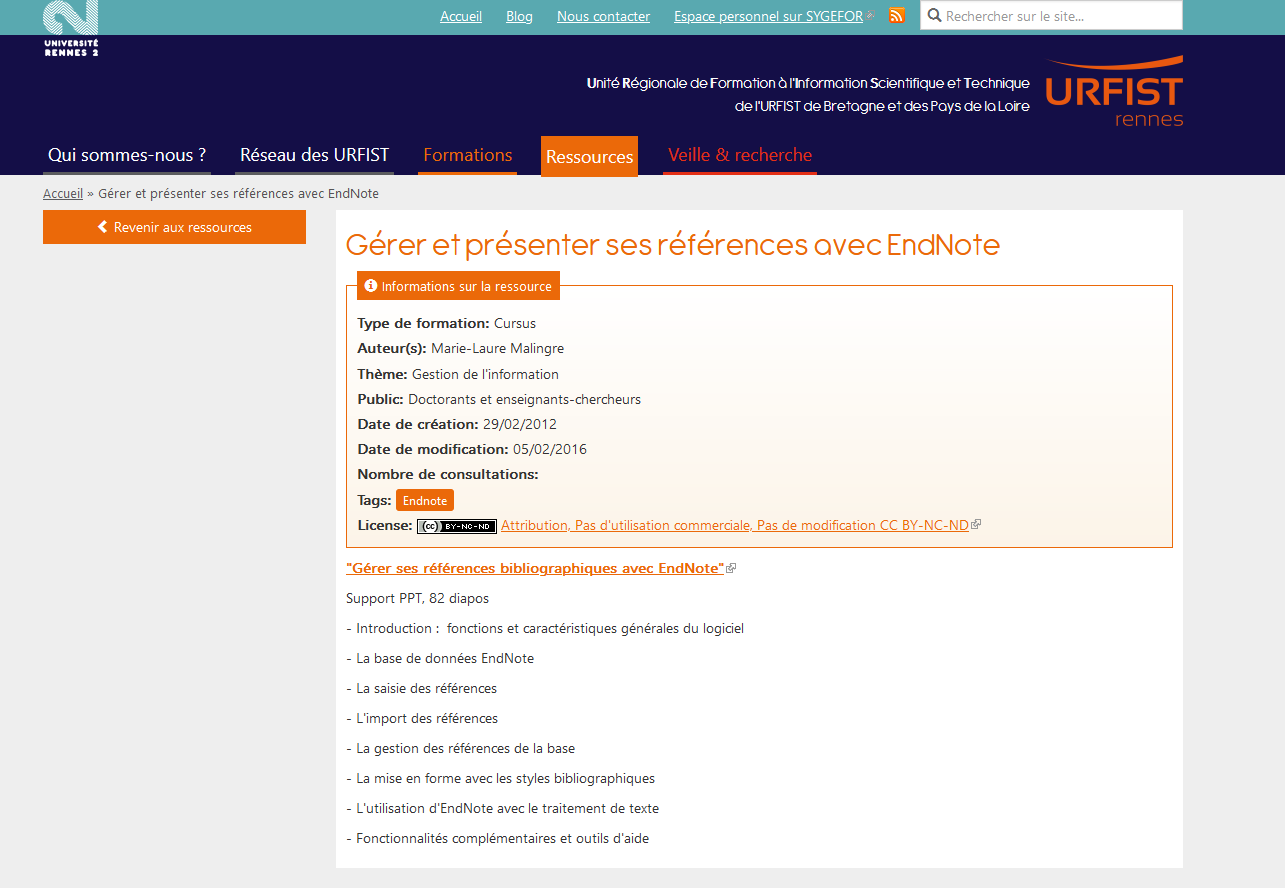Click the Informations sur la ressource header
Screen dimensions: 1285x888
458,286
